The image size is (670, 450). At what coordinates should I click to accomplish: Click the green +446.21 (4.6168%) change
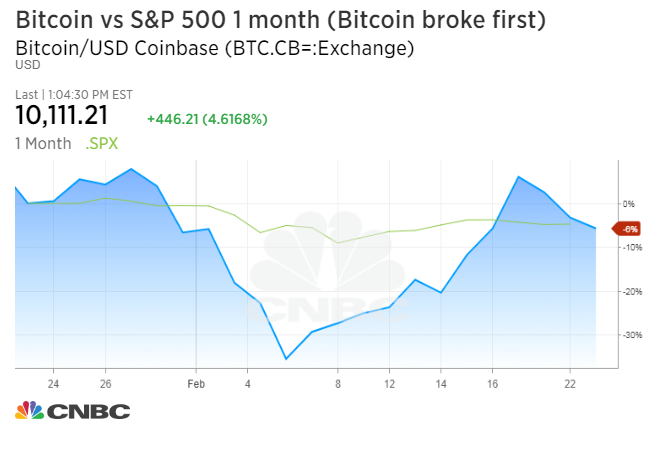point(207,119)
